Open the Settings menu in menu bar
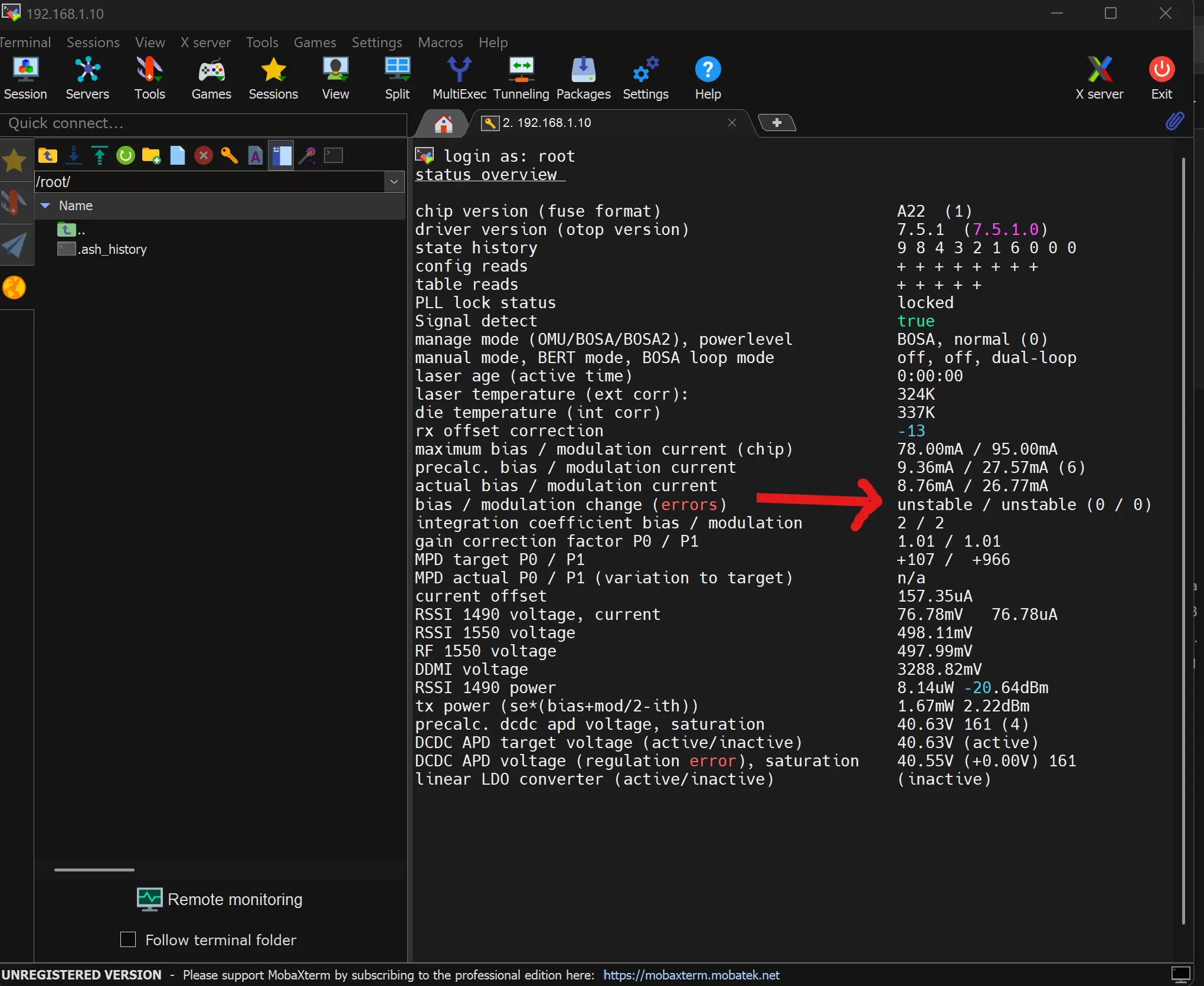 377,43
